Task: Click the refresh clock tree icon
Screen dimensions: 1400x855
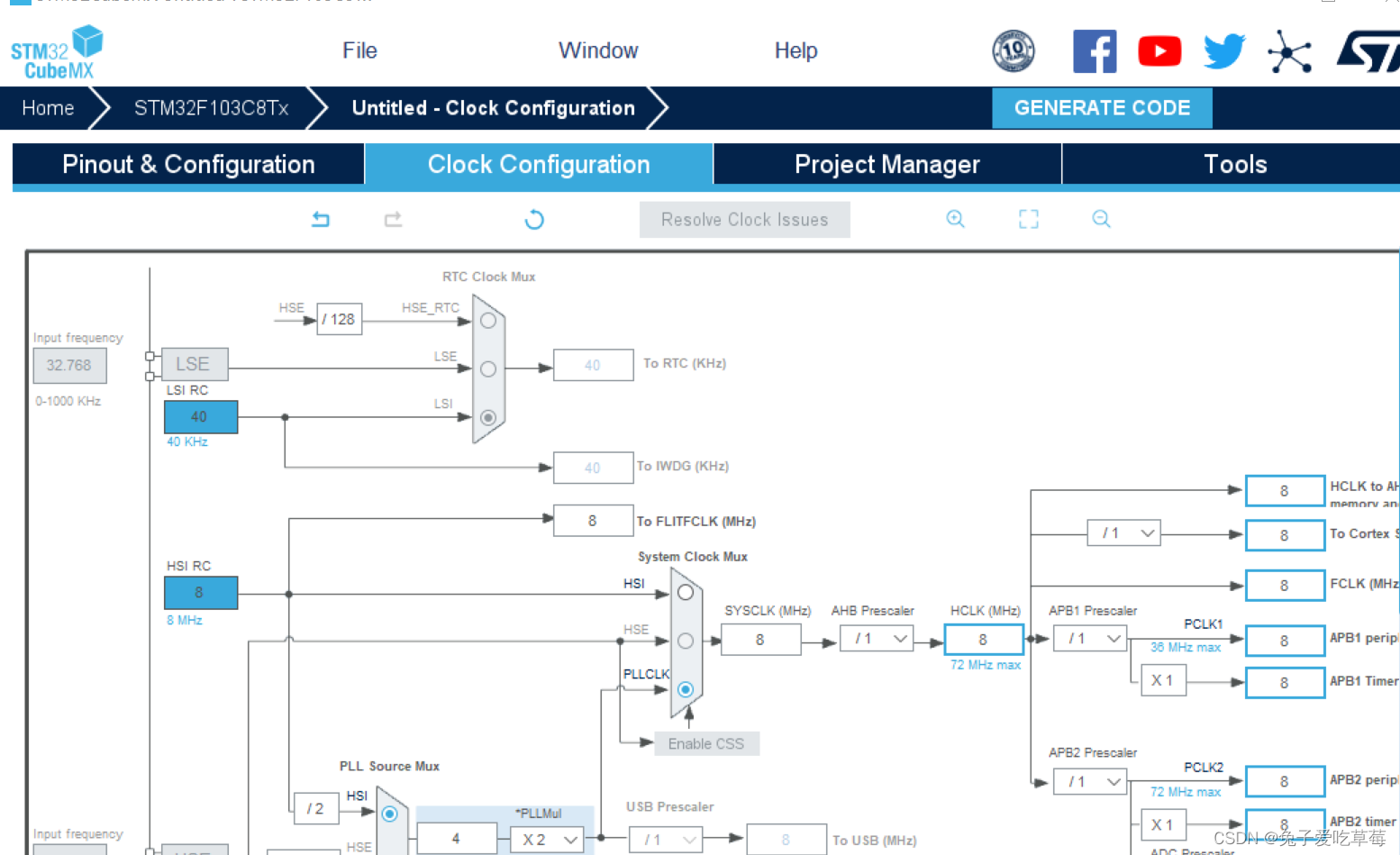Action: coord(534,219)
